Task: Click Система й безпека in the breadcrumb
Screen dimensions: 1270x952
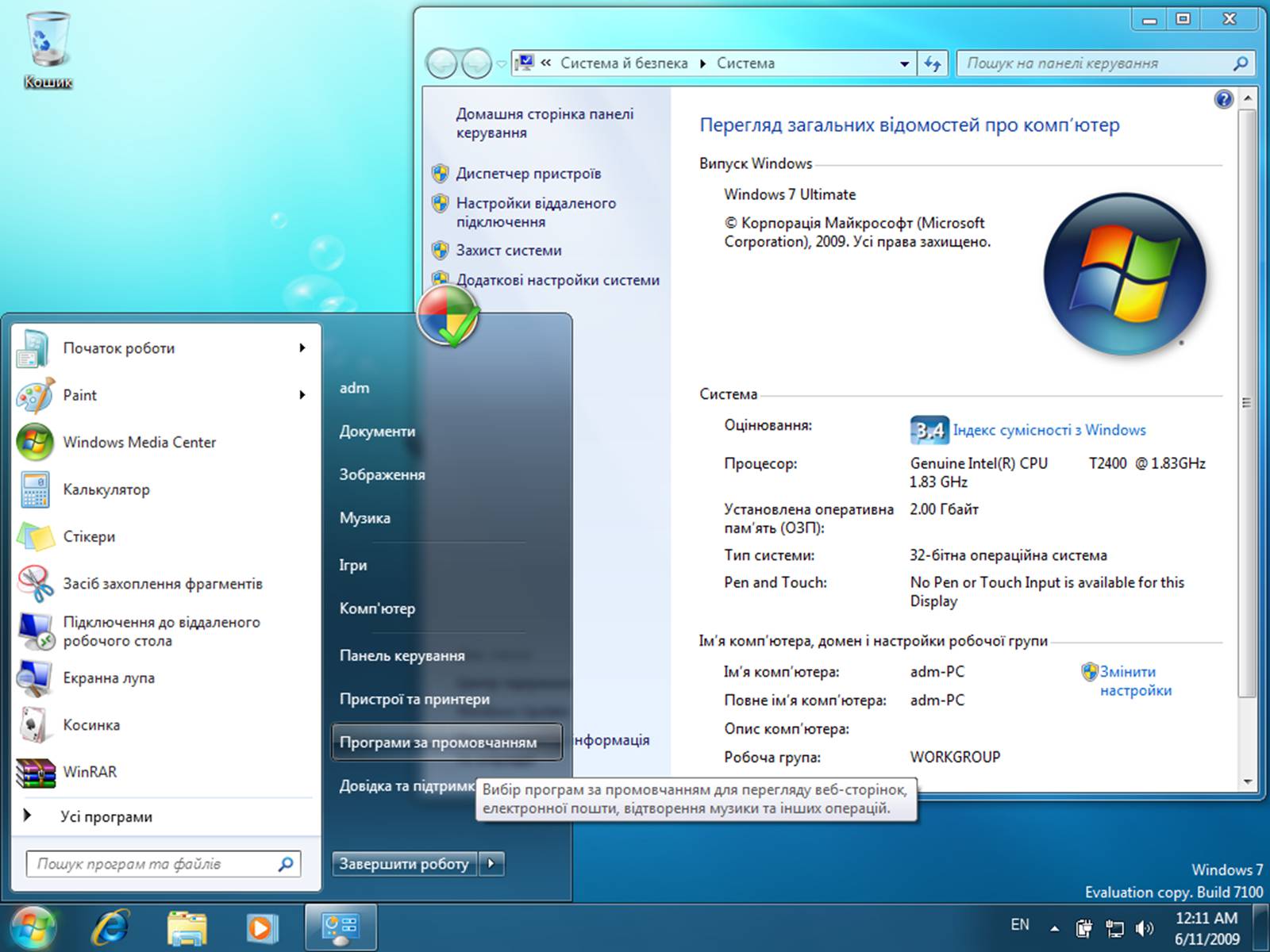Action: 624,63
